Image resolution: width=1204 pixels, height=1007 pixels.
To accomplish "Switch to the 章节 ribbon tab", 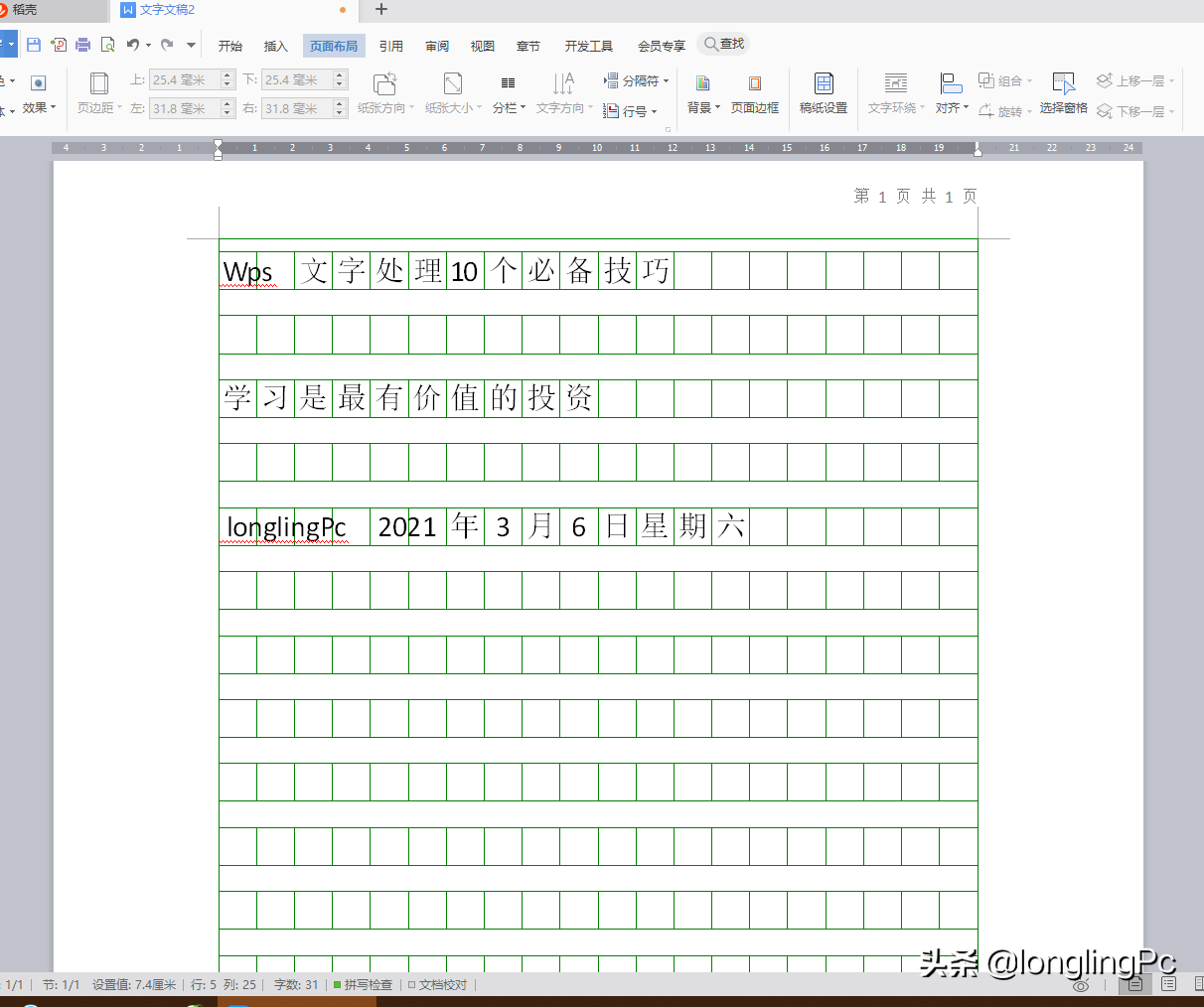I will (528, 46).
